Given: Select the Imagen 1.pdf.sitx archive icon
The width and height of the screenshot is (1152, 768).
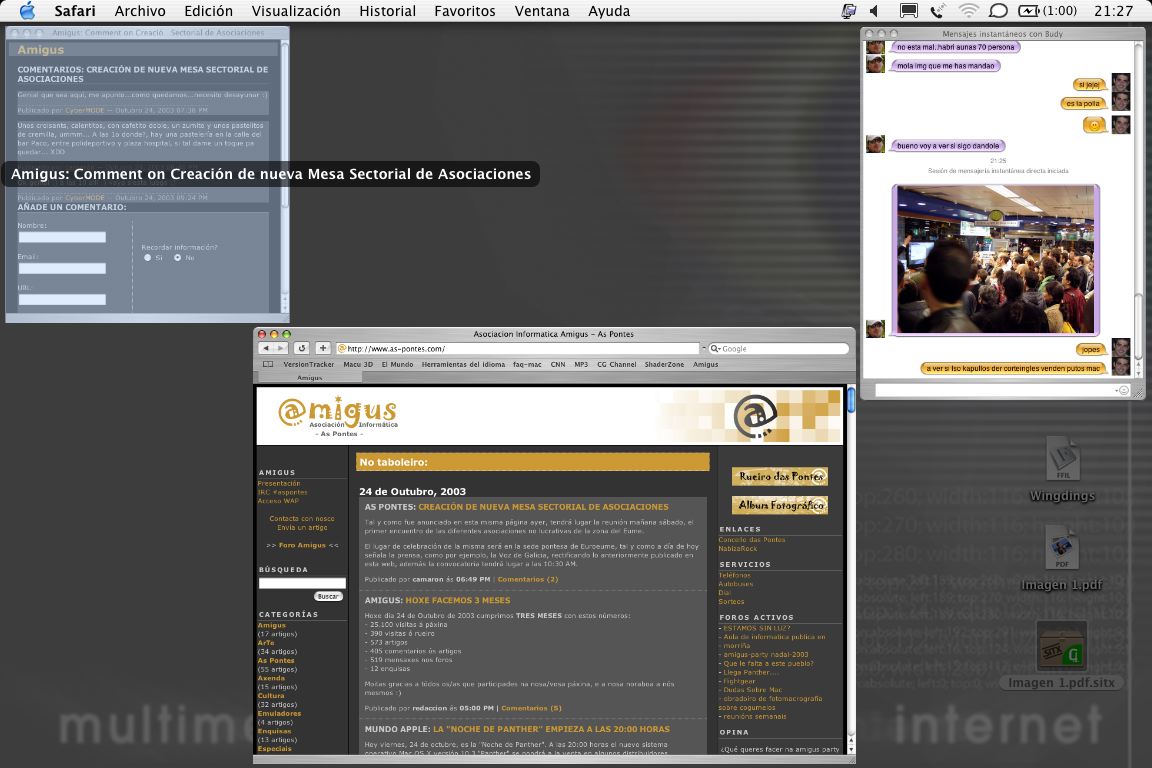Looking at the screenshot, I should tap(1061, 647).
